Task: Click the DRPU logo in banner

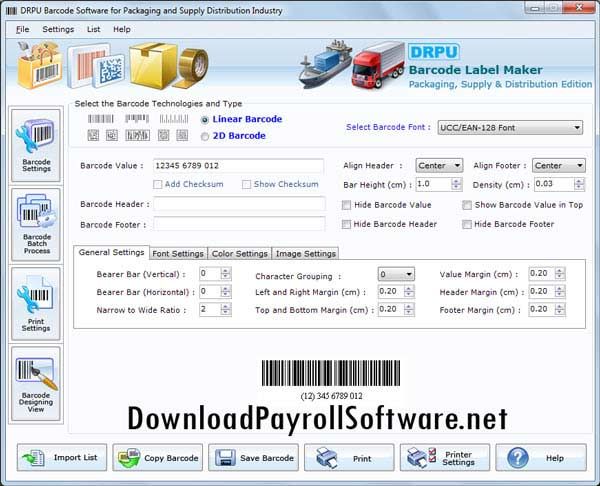Action: (x=434, y=52)
